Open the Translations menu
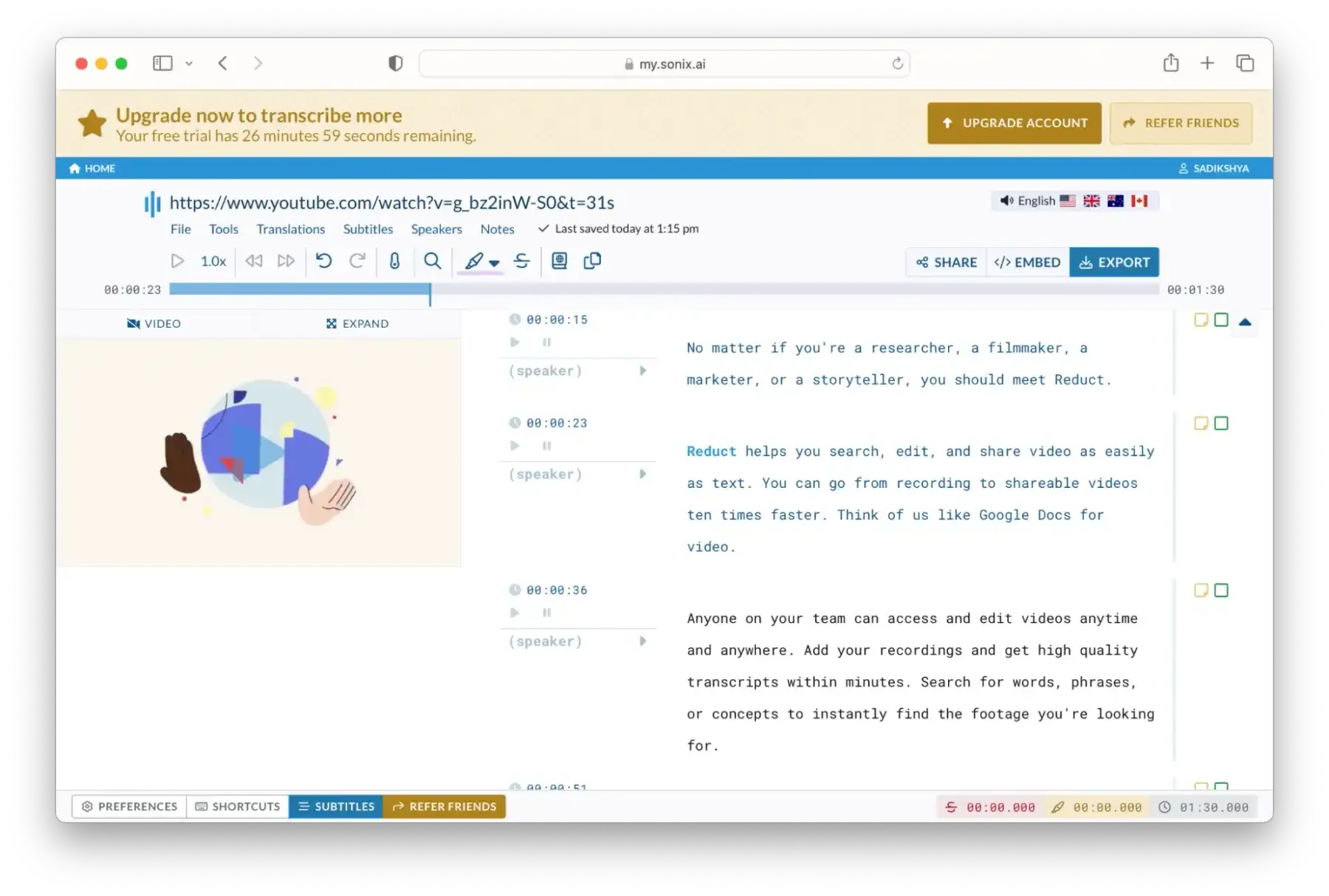Image resolution: width=1329 pixels, height=896 pixels. [x=290, y=229]
